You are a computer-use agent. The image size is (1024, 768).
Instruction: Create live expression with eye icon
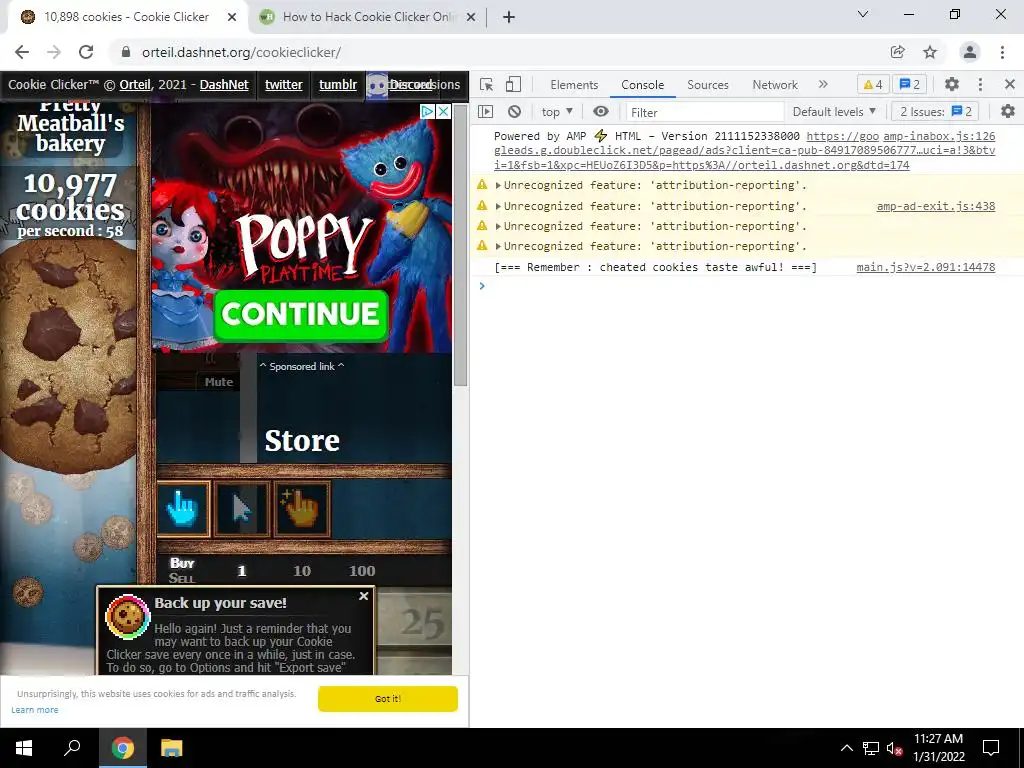[x=601, y=112]
